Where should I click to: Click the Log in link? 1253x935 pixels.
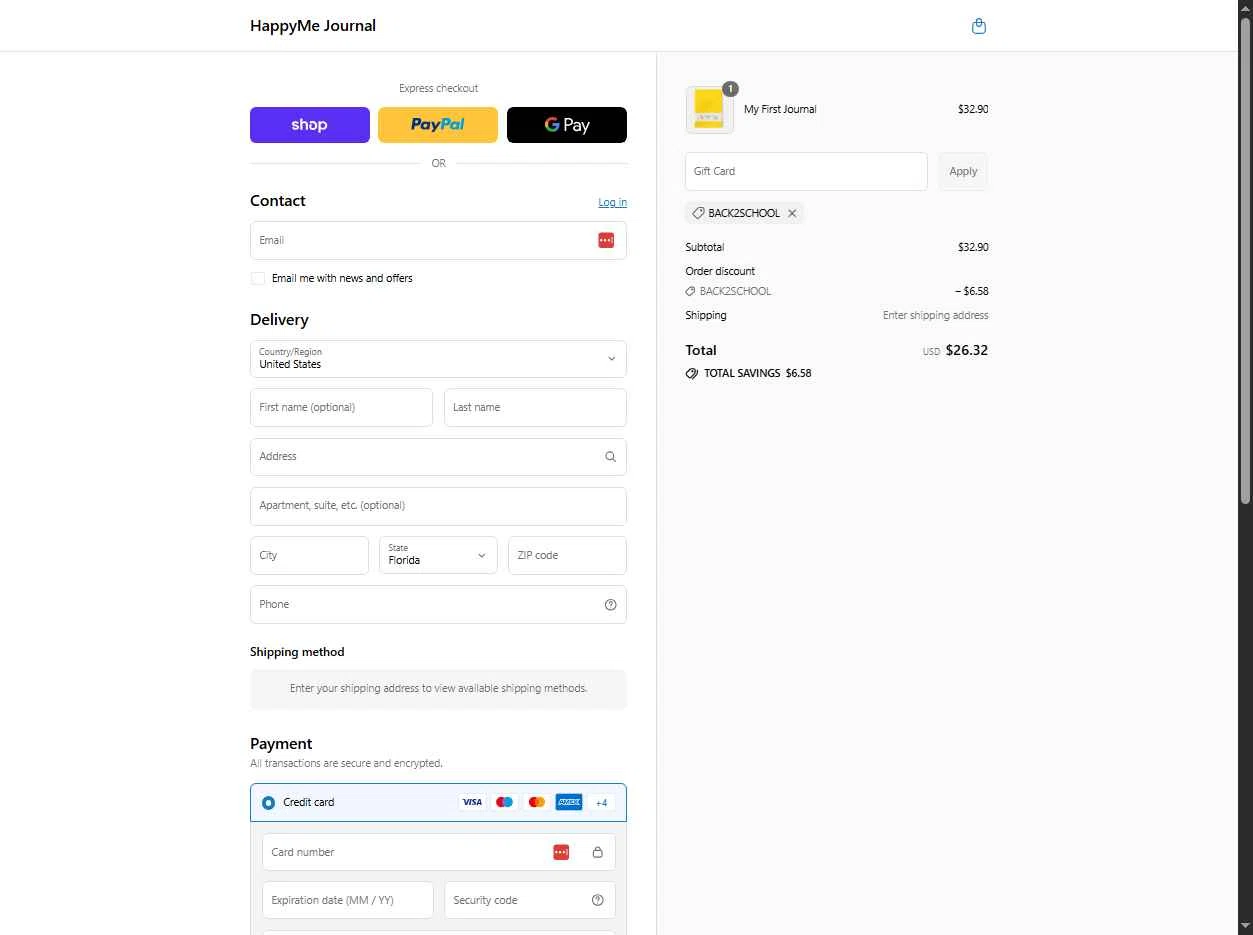pos(613,202)
